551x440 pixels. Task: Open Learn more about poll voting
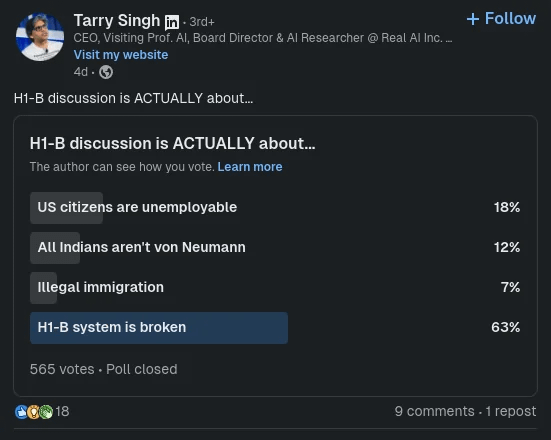tap(250, 167)
